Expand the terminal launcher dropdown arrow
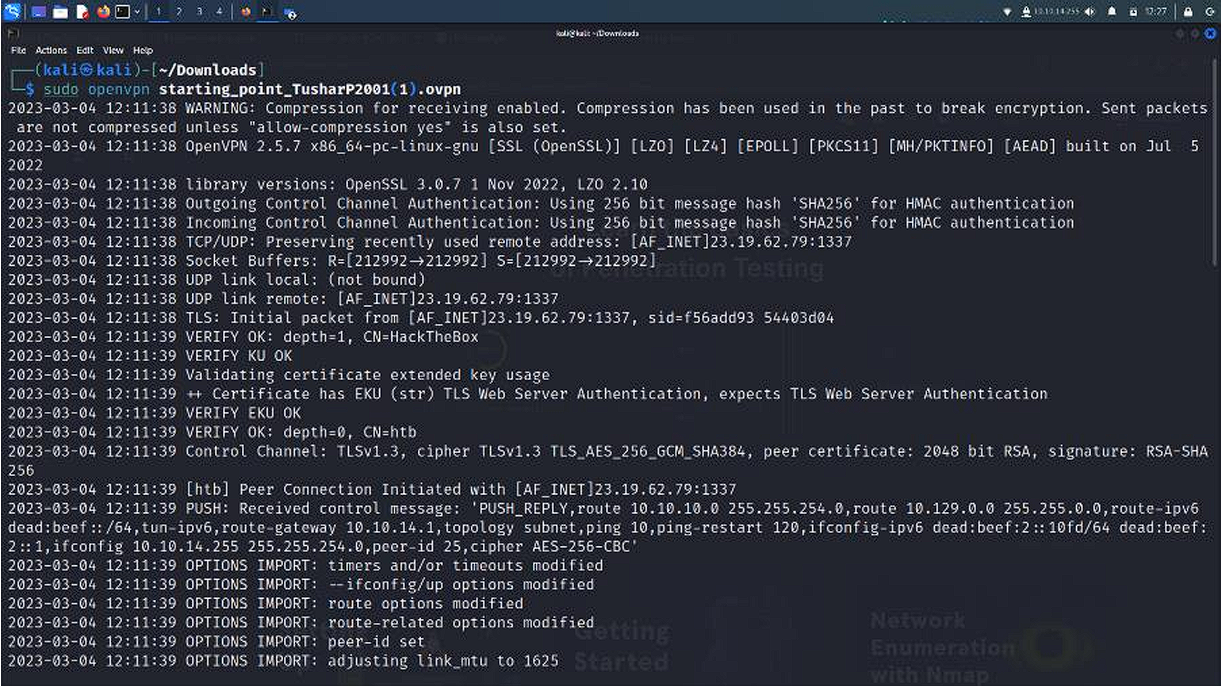1221x686 pixels. click(x=139, y=12)
